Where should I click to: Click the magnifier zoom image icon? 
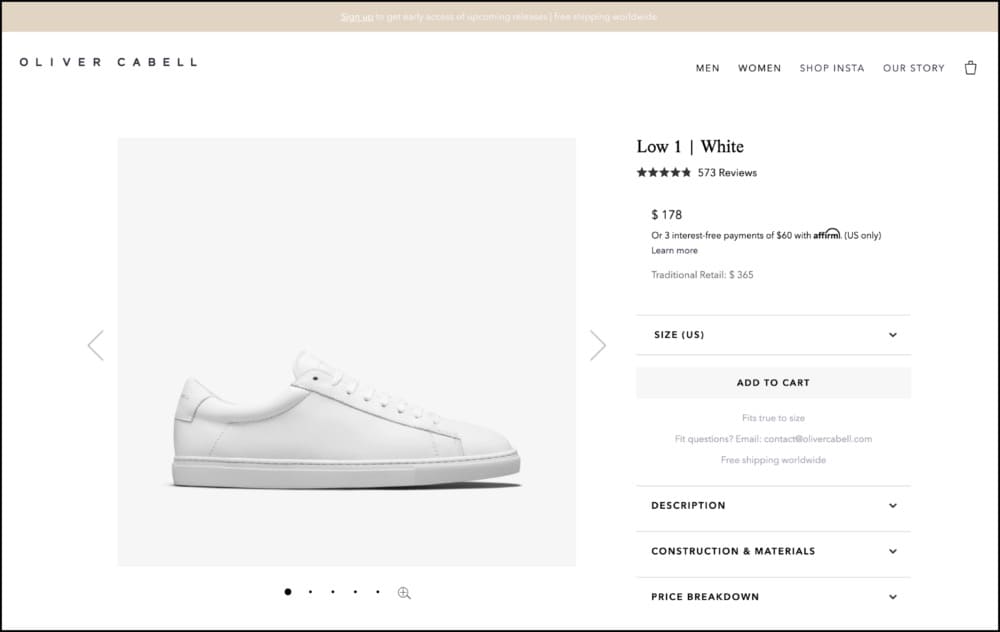tap(404, 593)
